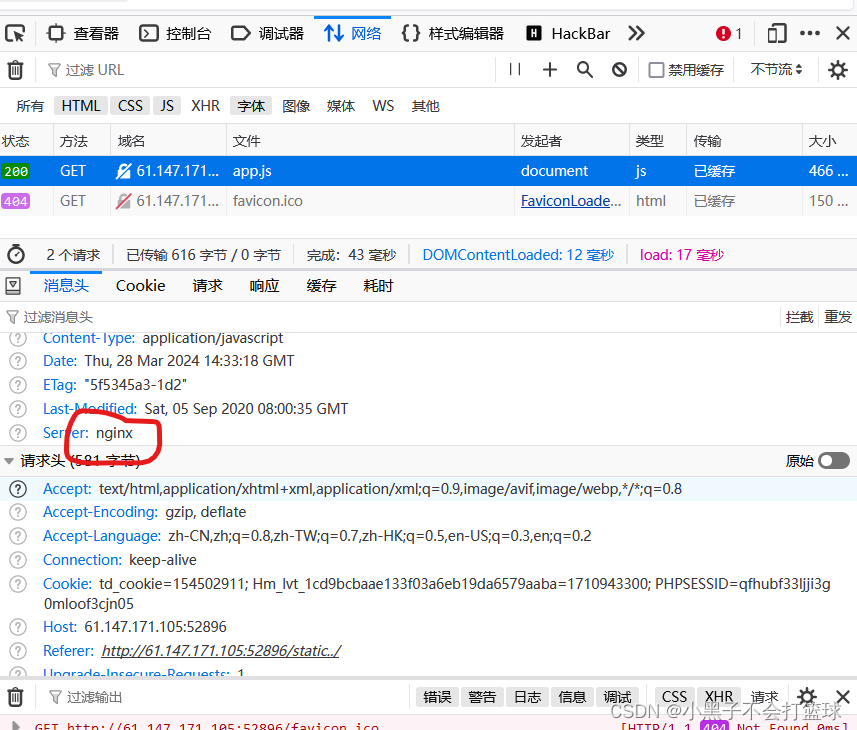Viewport: 857px width, 730px height.
Task: Open Responsive Design Mode
Action: click(777, 33)
